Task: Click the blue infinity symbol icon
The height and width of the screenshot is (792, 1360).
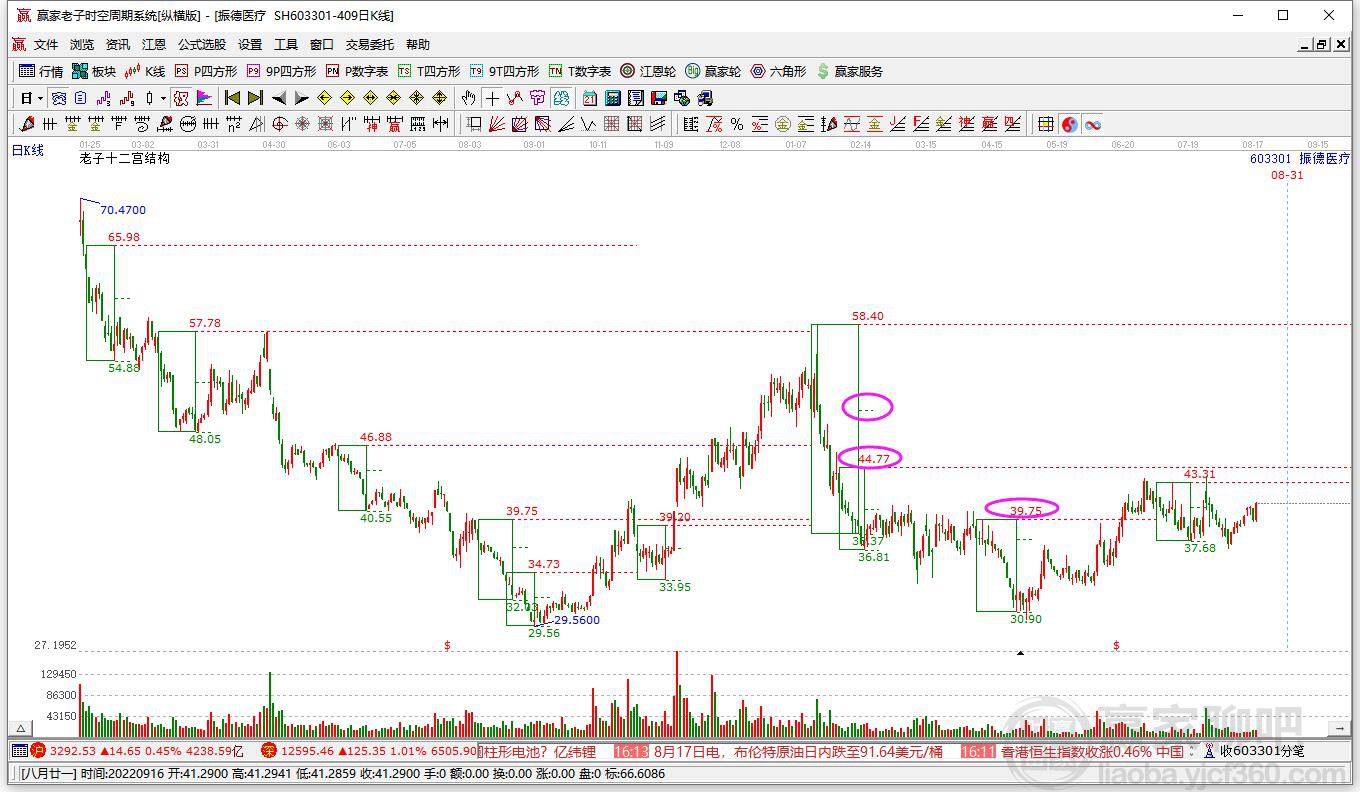Action: tap(1093, 124)
